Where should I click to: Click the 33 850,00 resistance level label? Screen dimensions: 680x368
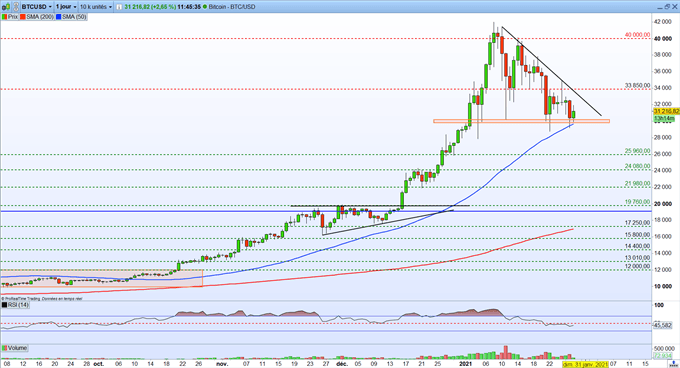pos(638,85)
